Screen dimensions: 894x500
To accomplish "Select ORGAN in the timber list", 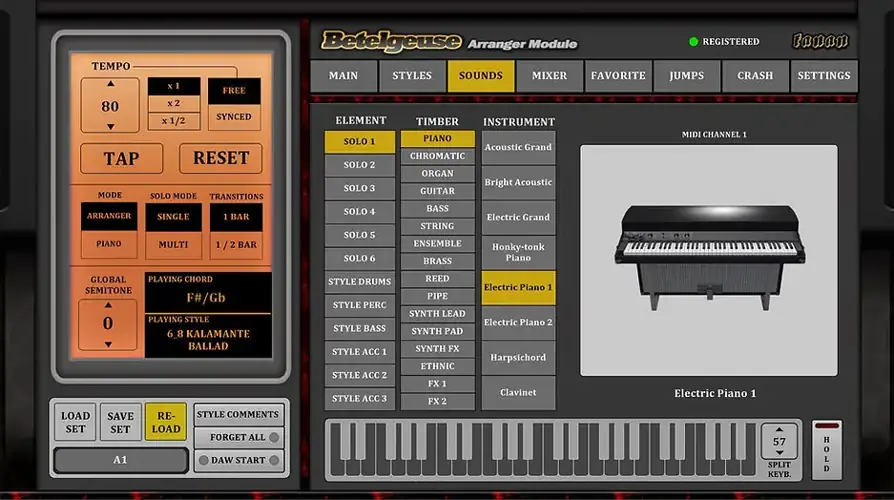I will pos(437,173).
